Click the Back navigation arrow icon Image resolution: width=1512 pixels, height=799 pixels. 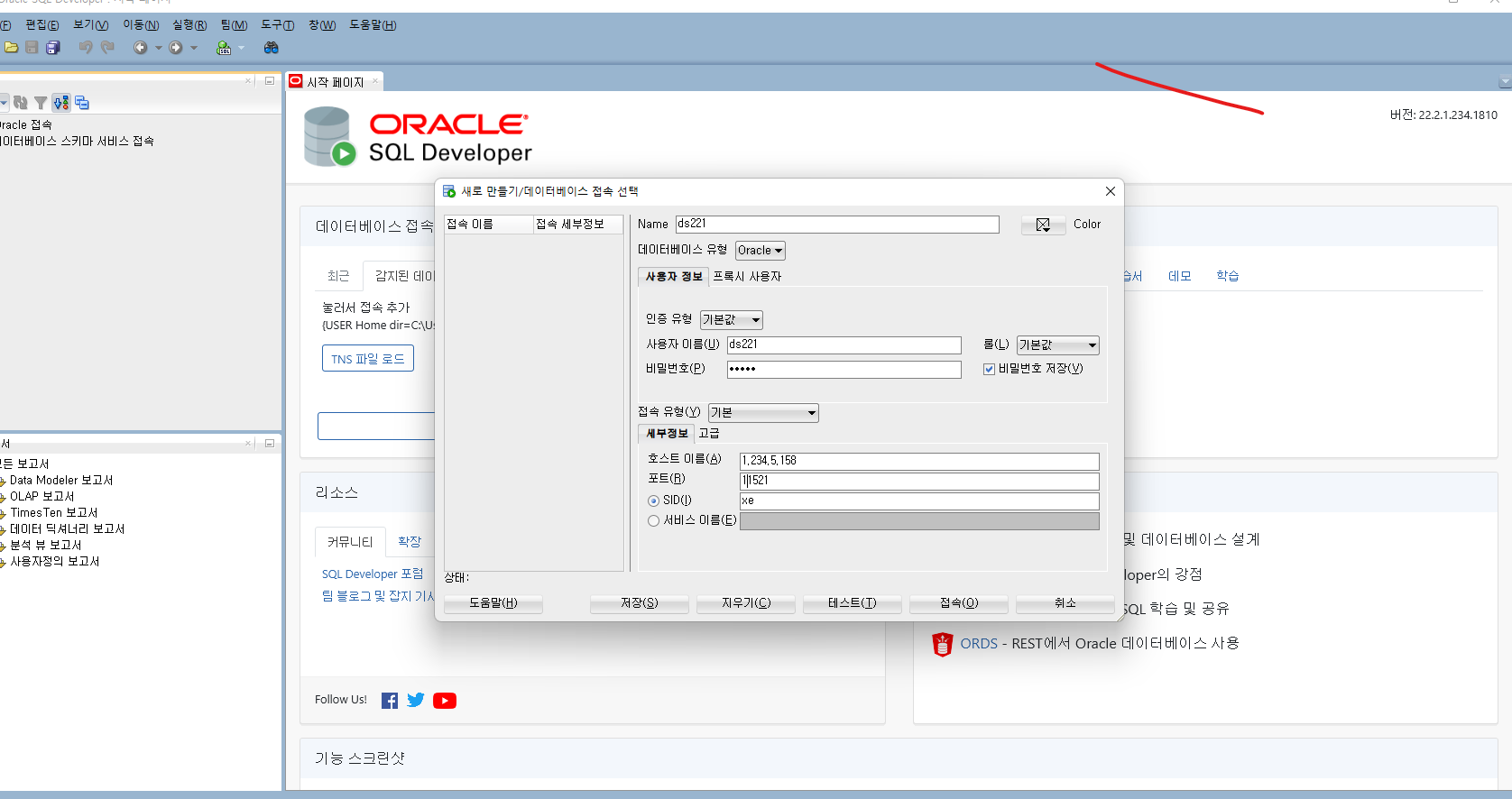(x=141, y=48)
